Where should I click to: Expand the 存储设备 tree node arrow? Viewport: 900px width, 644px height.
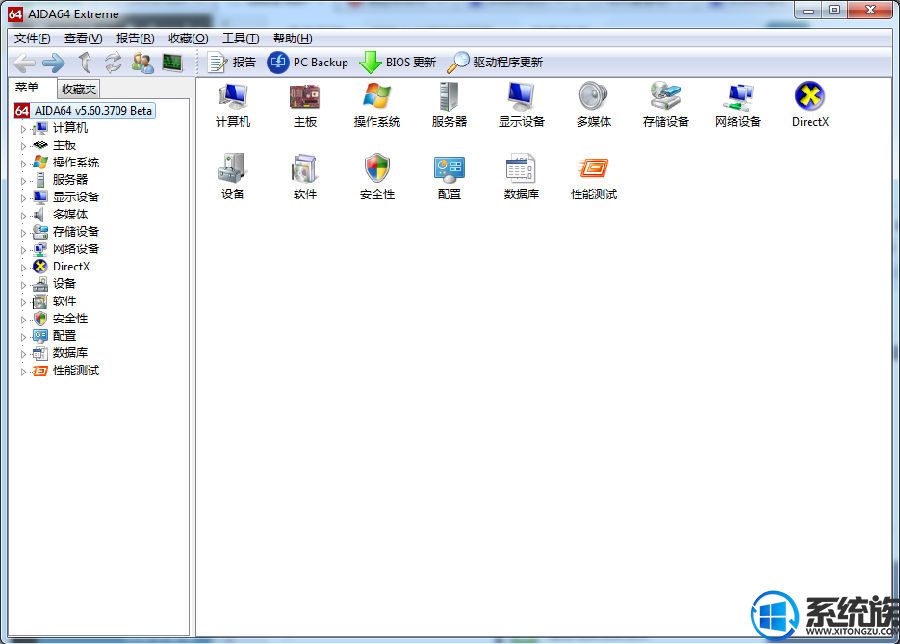pyautogui.click(x=24, y=233)
